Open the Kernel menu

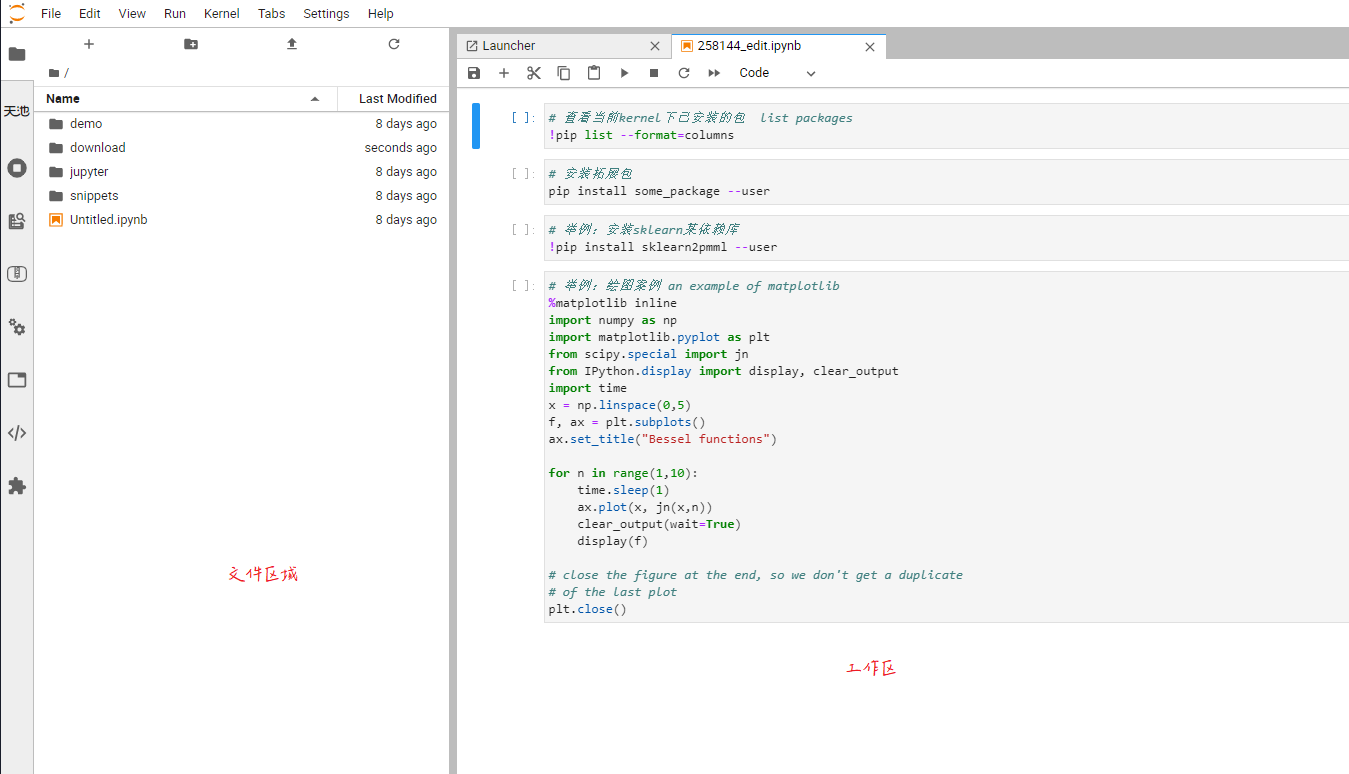coord(221,14)
